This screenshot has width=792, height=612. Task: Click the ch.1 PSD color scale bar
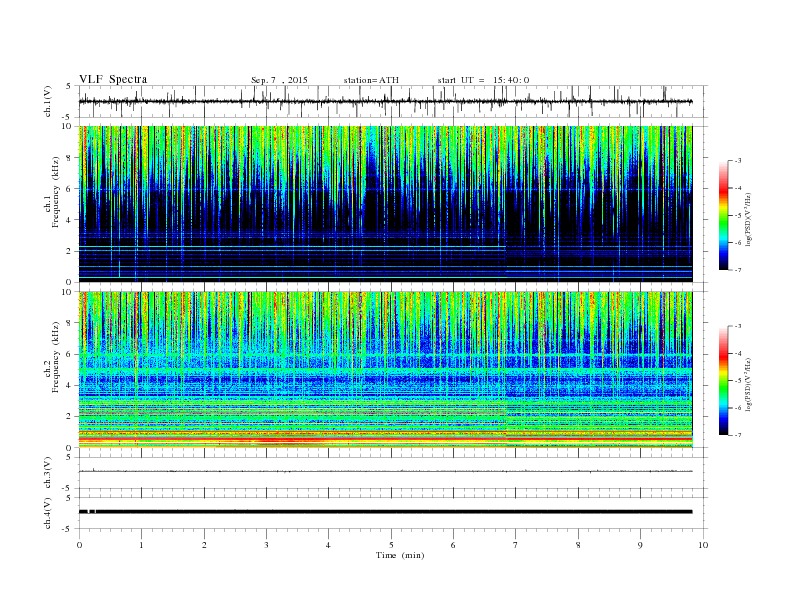(724, 215)
